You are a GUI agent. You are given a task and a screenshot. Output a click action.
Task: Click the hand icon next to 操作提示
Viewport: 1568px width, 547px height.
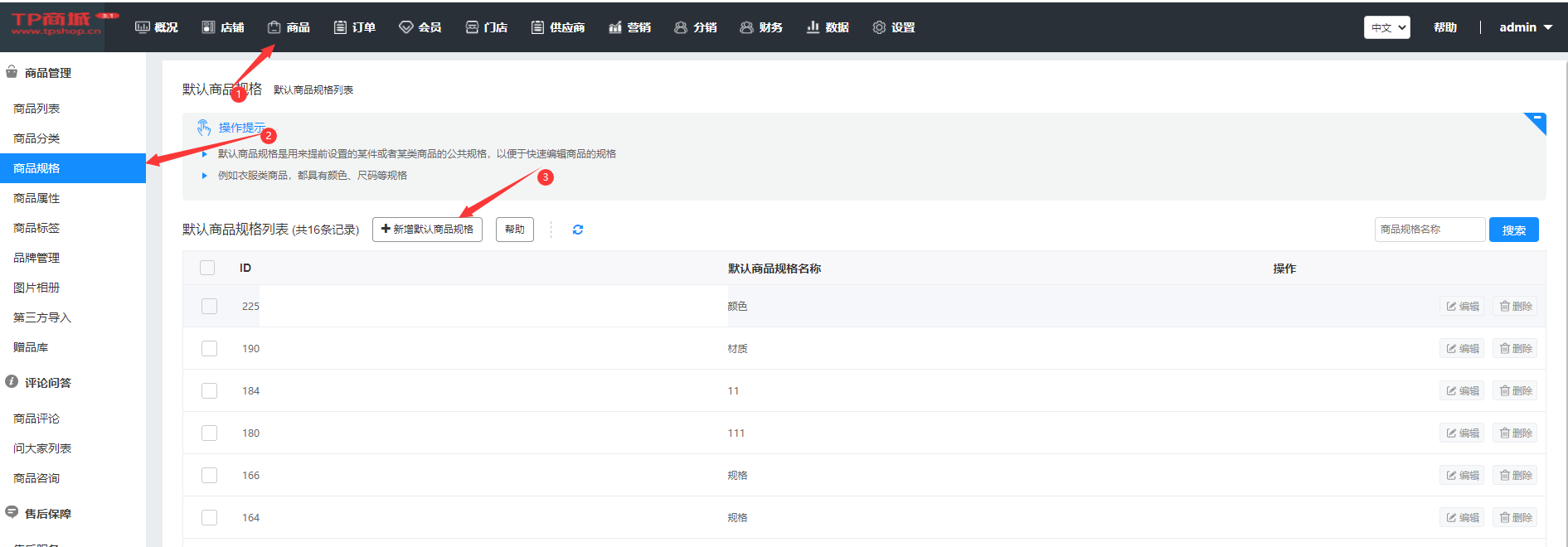(204, 128)
